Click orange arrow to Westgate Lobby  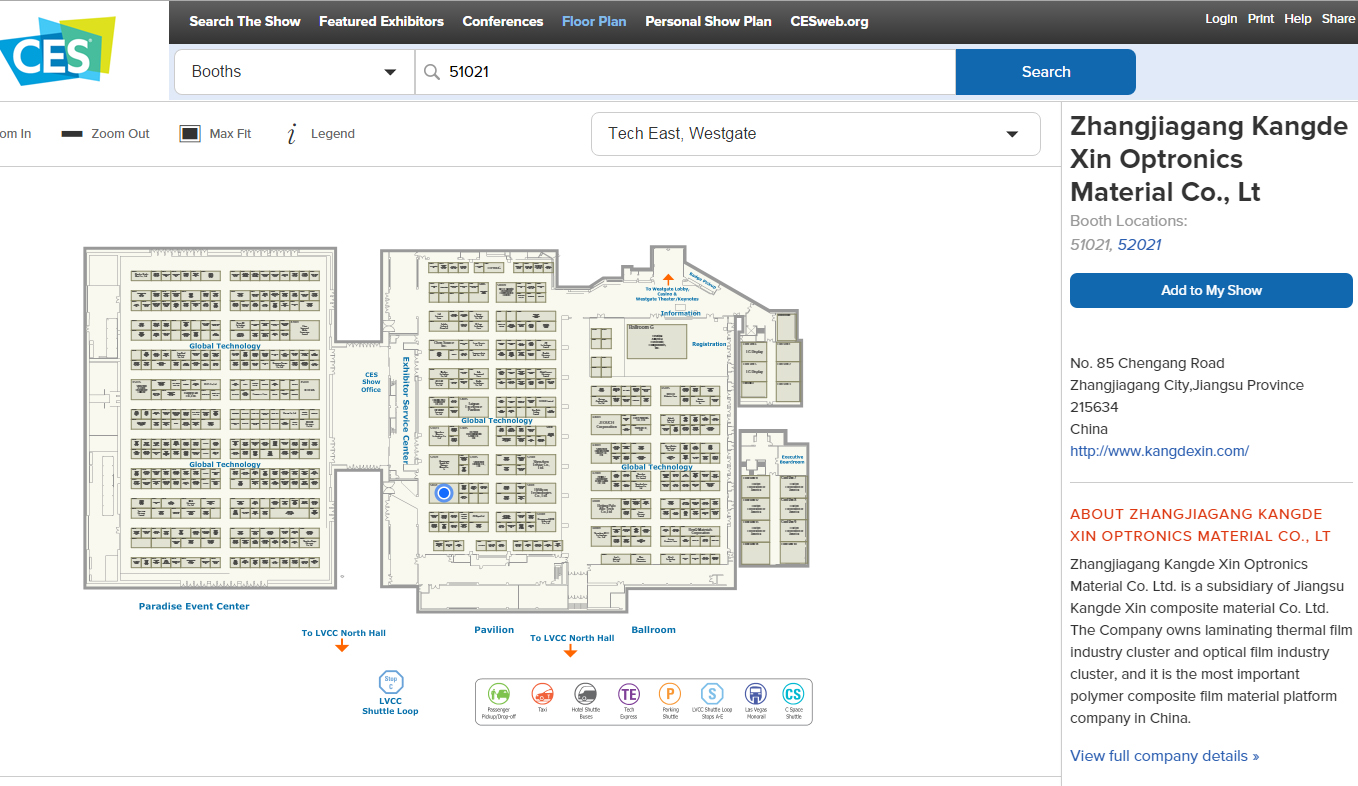668,278
